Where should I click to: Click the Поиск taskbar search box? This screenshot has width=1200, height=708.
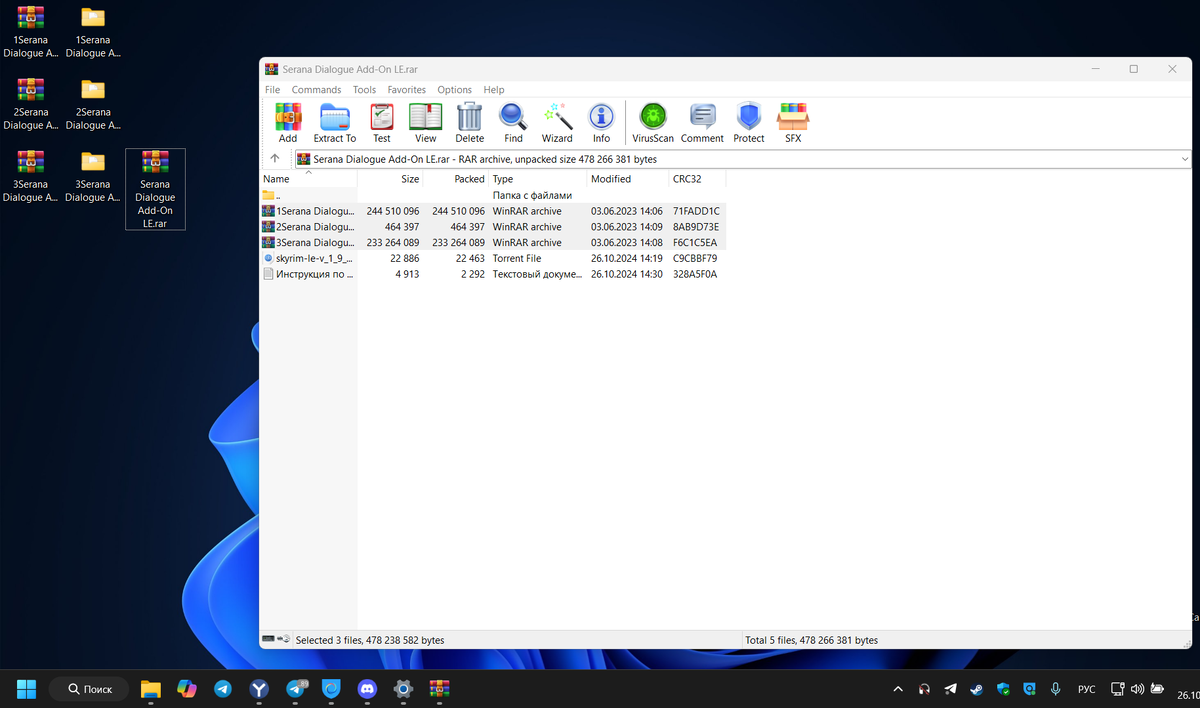pos(89,689)
